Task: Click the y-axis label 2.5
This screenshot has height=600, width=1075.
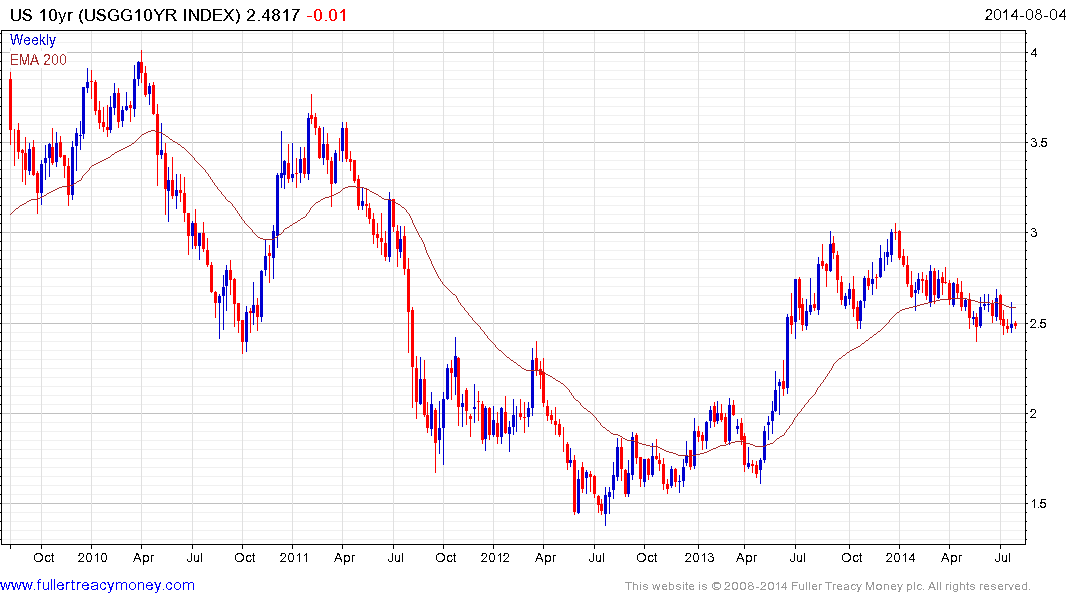Action: (x=1039, y=324)
